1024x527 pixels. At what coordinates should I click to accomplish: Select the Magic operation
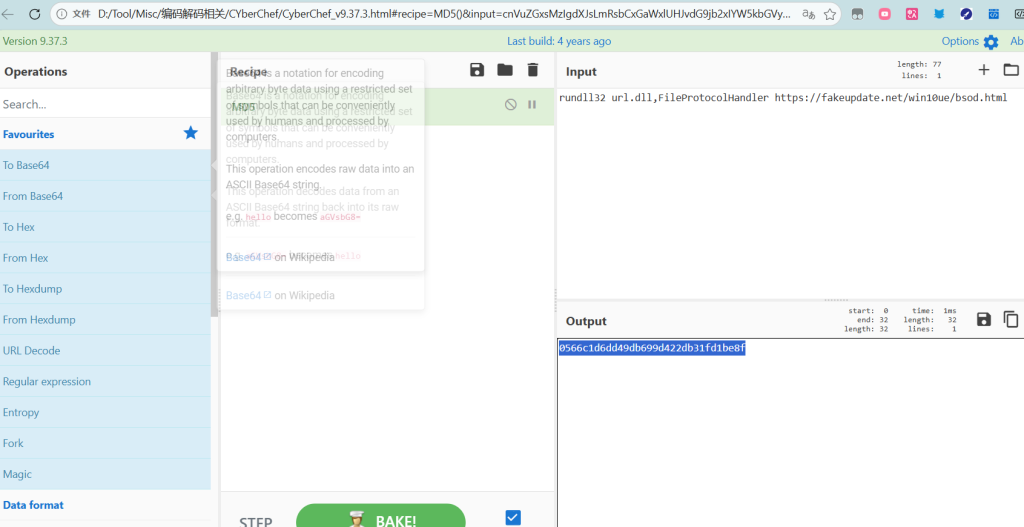pyautogui.click(x=17, y=474)
